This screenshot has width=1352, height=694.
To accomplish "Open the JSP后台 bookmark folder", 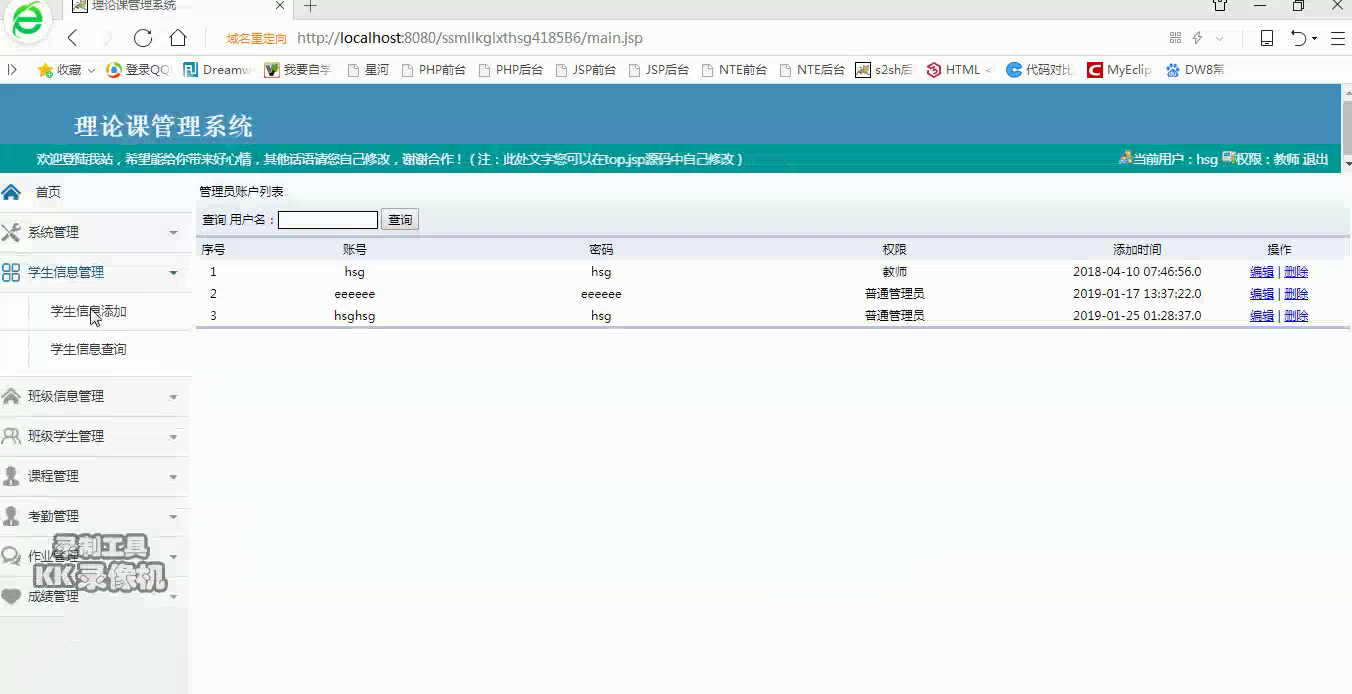I will [659, 70].
